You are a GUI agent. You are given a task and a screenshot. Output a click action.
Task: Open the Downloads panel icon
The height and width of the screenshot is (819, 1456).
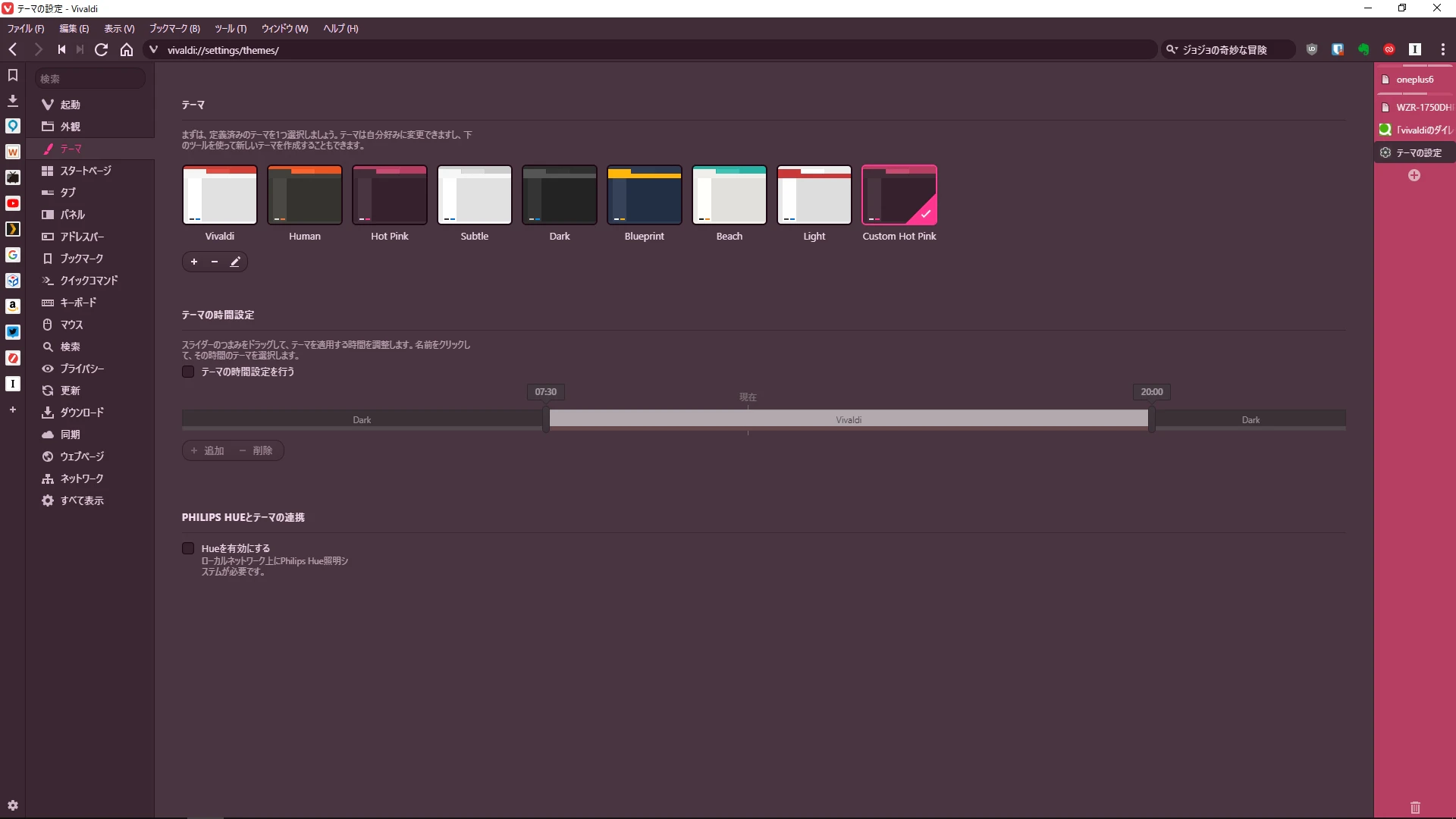click(x=13, y=101)
